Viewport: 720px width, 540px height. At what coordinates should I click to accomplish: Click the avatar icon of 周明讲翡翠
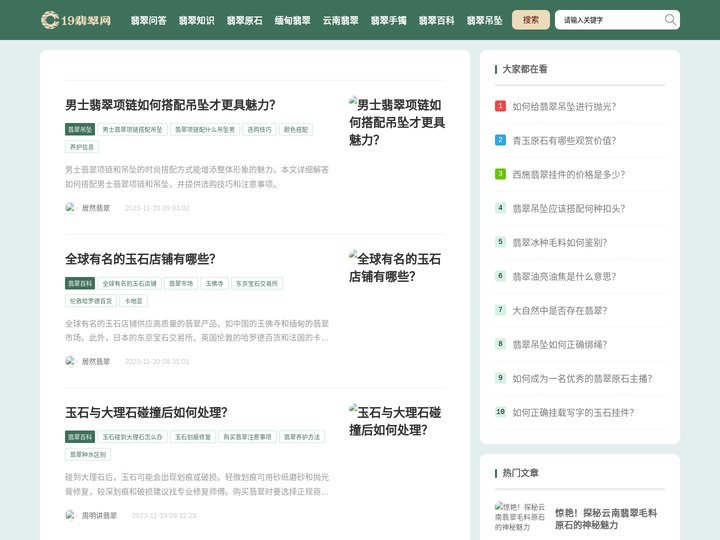pyautogui.click(x=70, y=515)
